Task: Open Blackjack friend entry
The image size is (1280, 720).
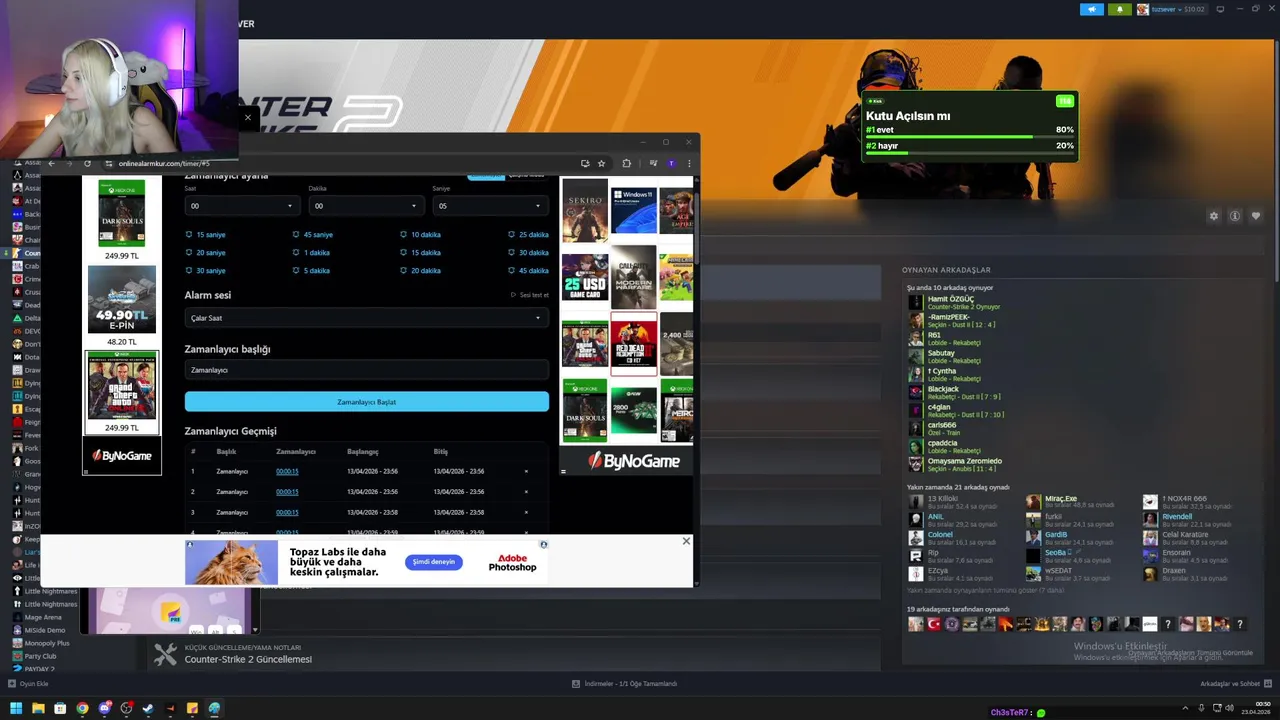Action: click(x=955, y=393)
